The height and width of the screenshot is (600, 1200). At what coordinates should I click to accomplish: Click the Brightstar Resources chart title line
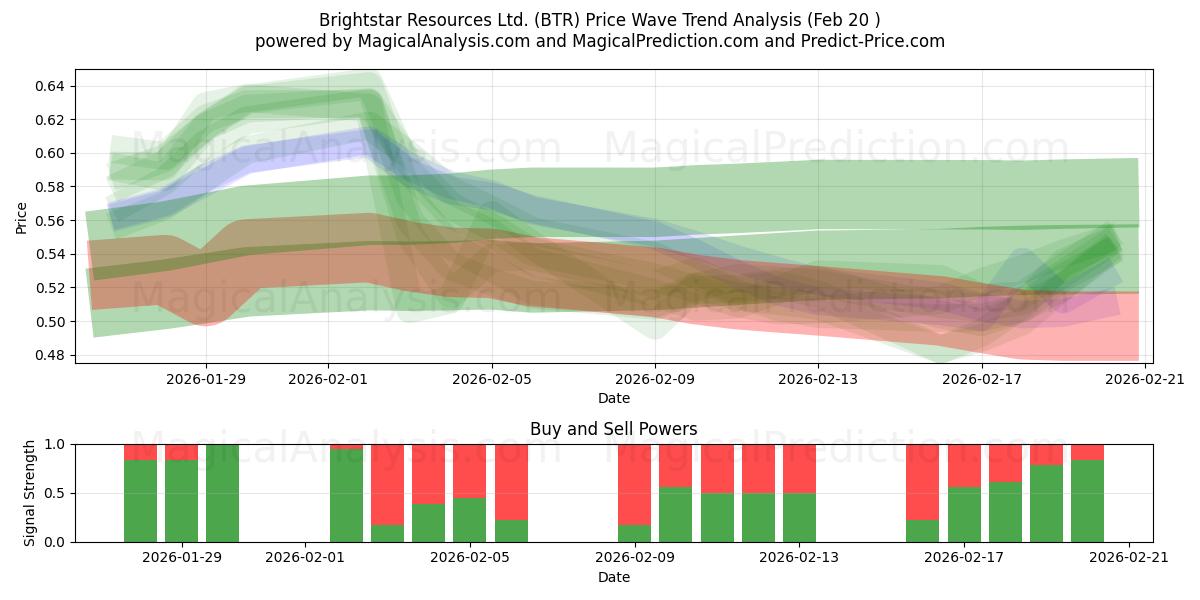click(600, 20)
